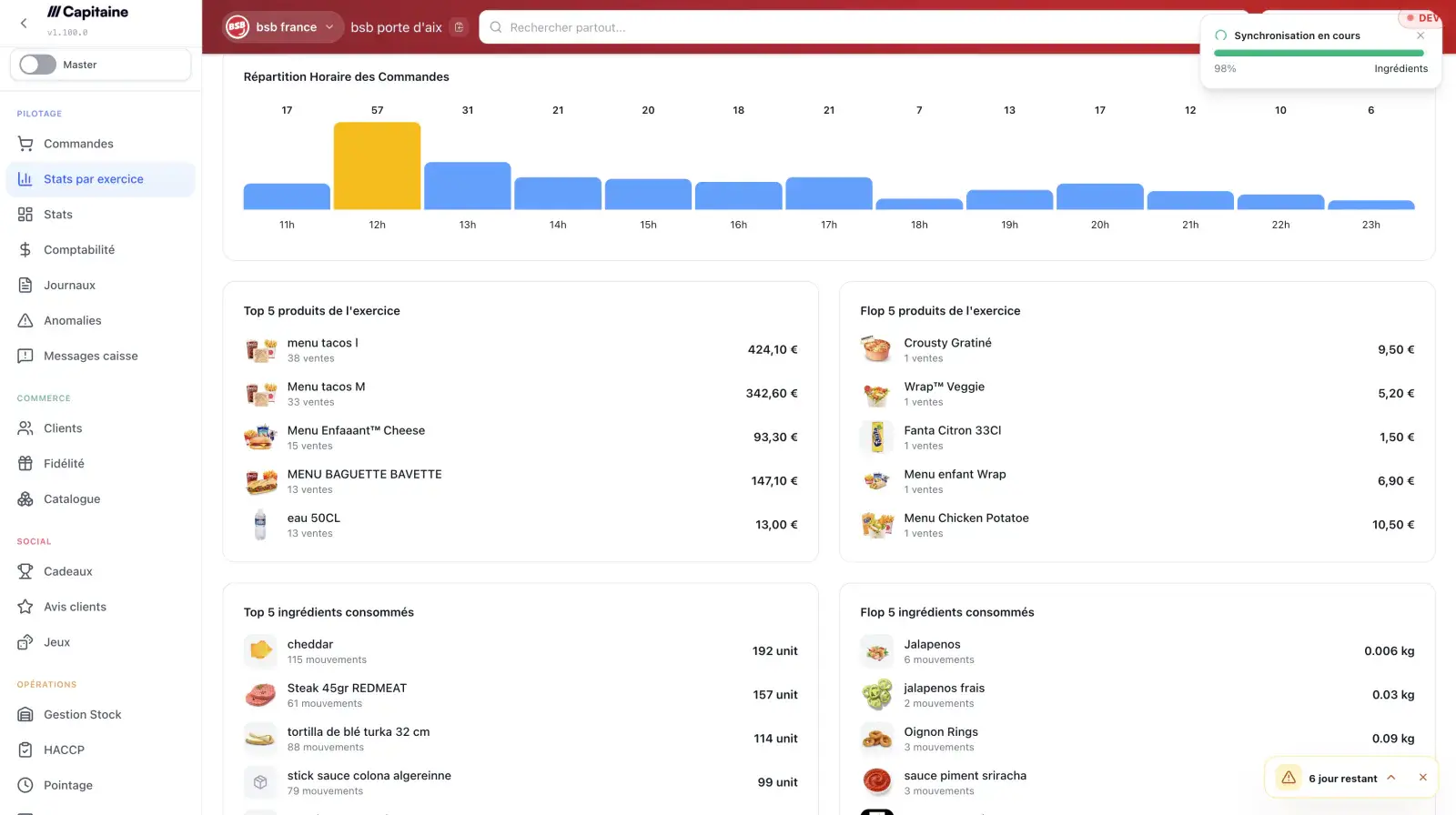The image size is (1456, 815).
Task: Close the Synchronisation en cours notification
Action: point(1421,35)
